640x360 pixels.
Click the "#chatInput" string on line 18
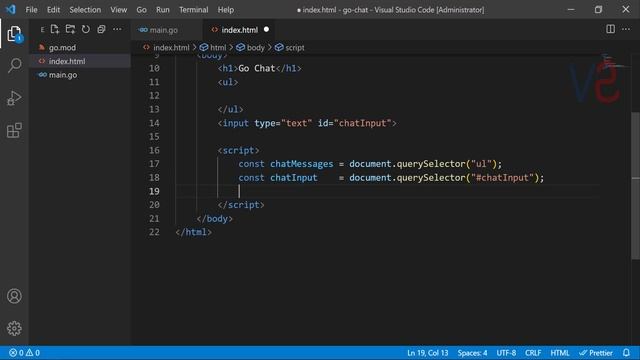(x=502, y=178)
